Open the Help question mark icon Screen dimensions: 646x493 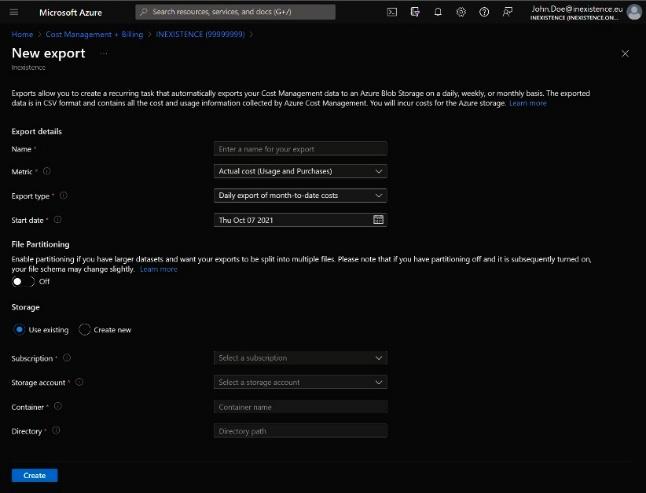(484, 12)
